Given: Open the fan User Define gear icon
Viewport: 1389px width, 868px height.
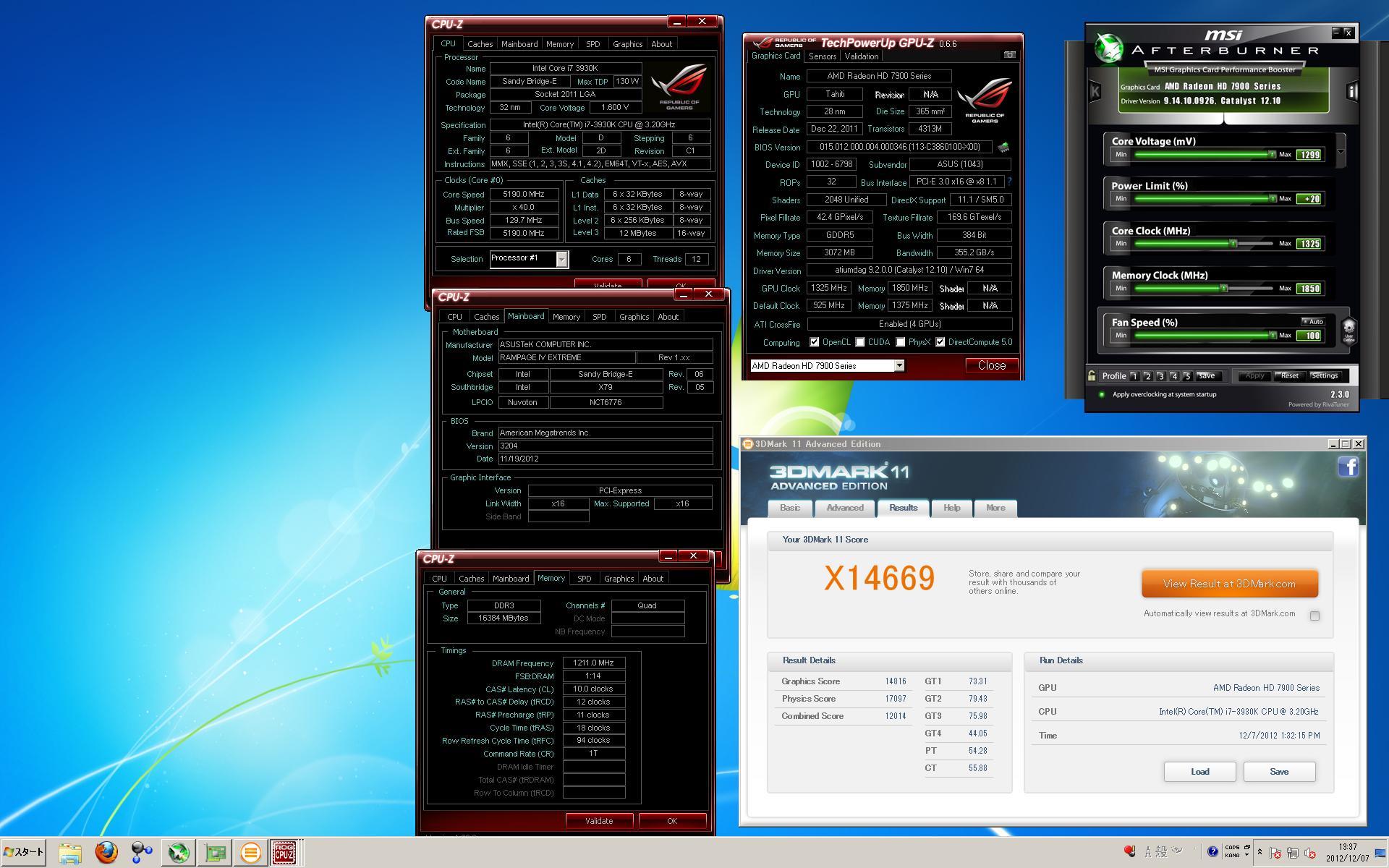Looking at the screenshot, I should [1348, 331].
